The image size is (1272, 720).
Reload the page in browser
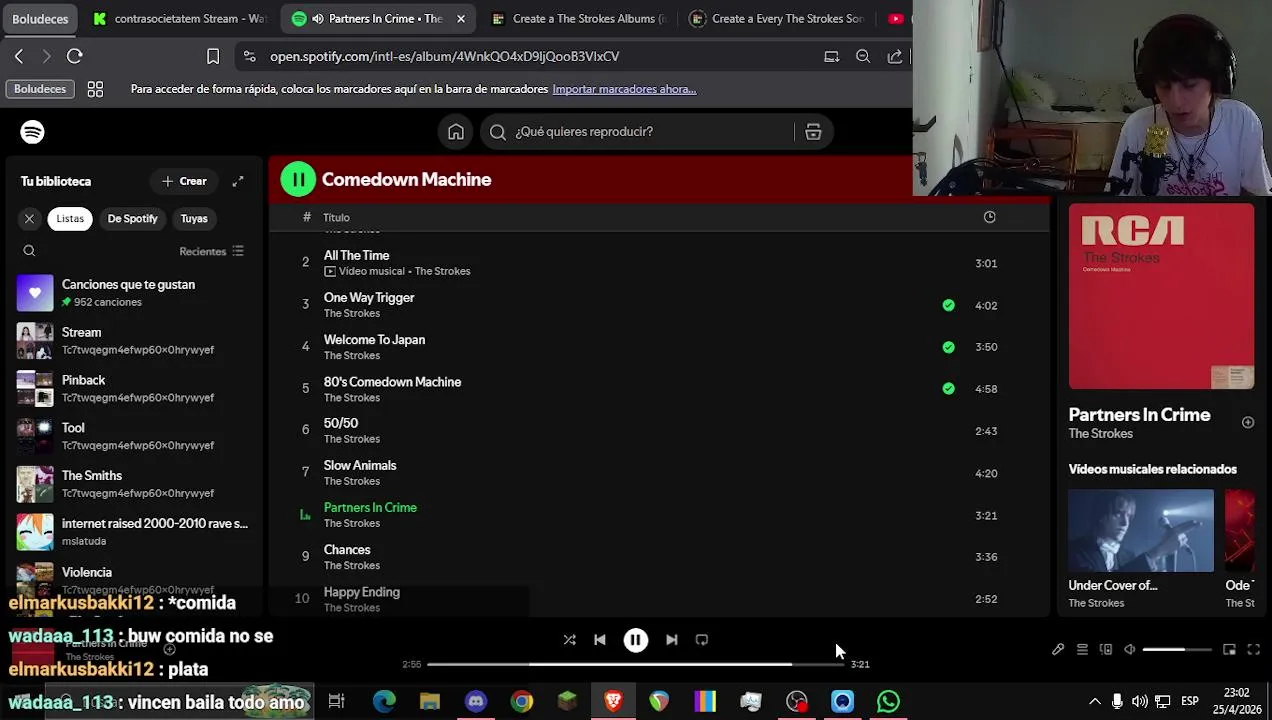[75, 56]
